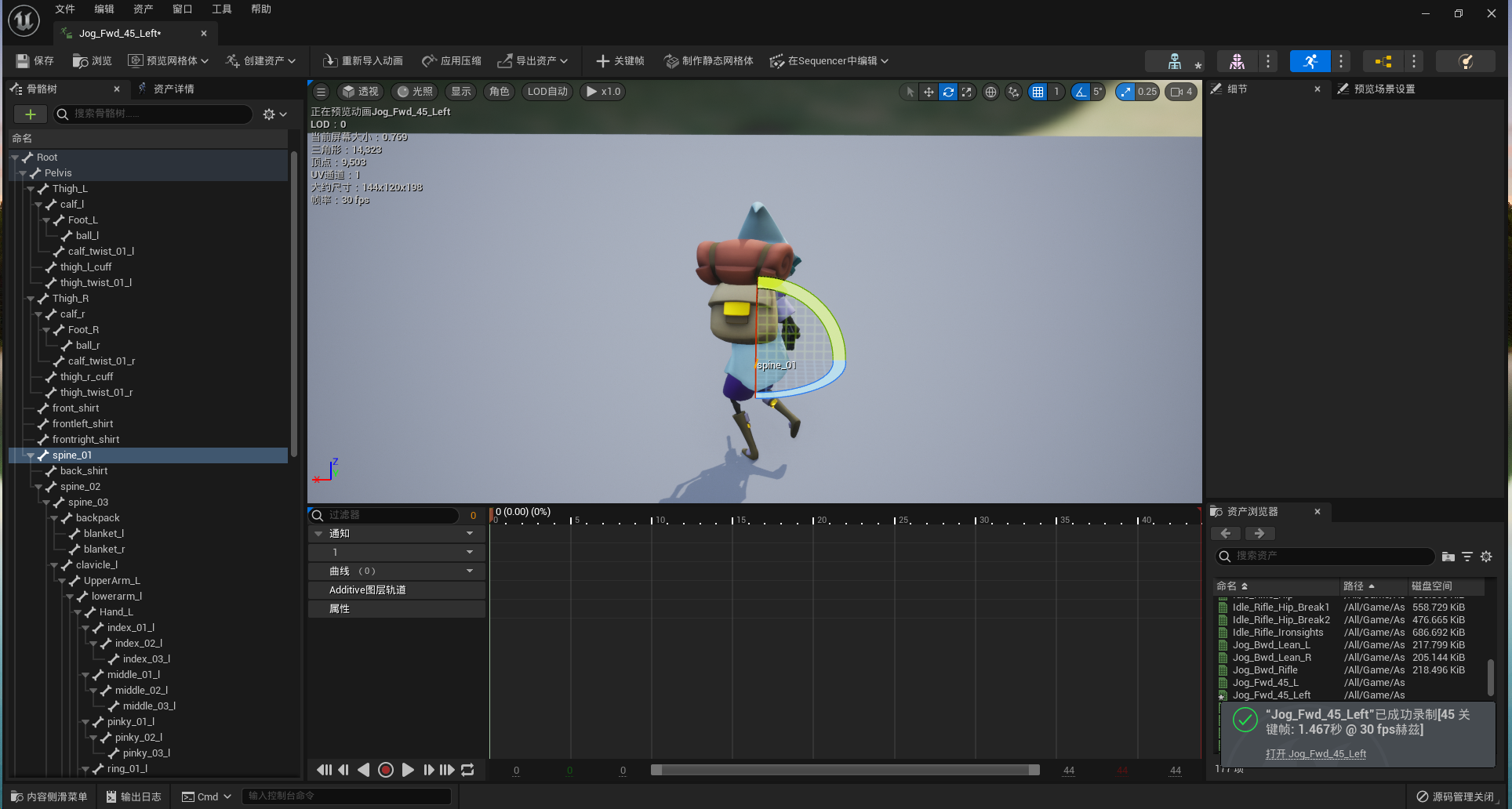
Task: Activate the Rotate tool in viewport
Action: tap(948, 92)
